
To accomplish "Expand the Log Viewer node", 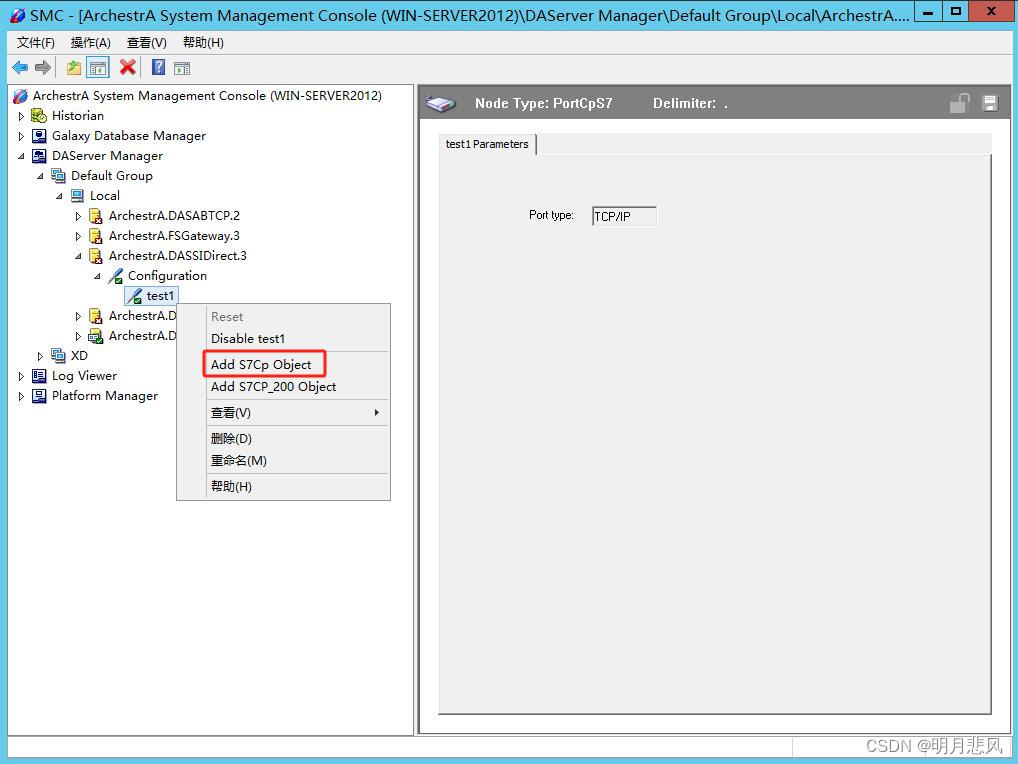I will 21,376.
